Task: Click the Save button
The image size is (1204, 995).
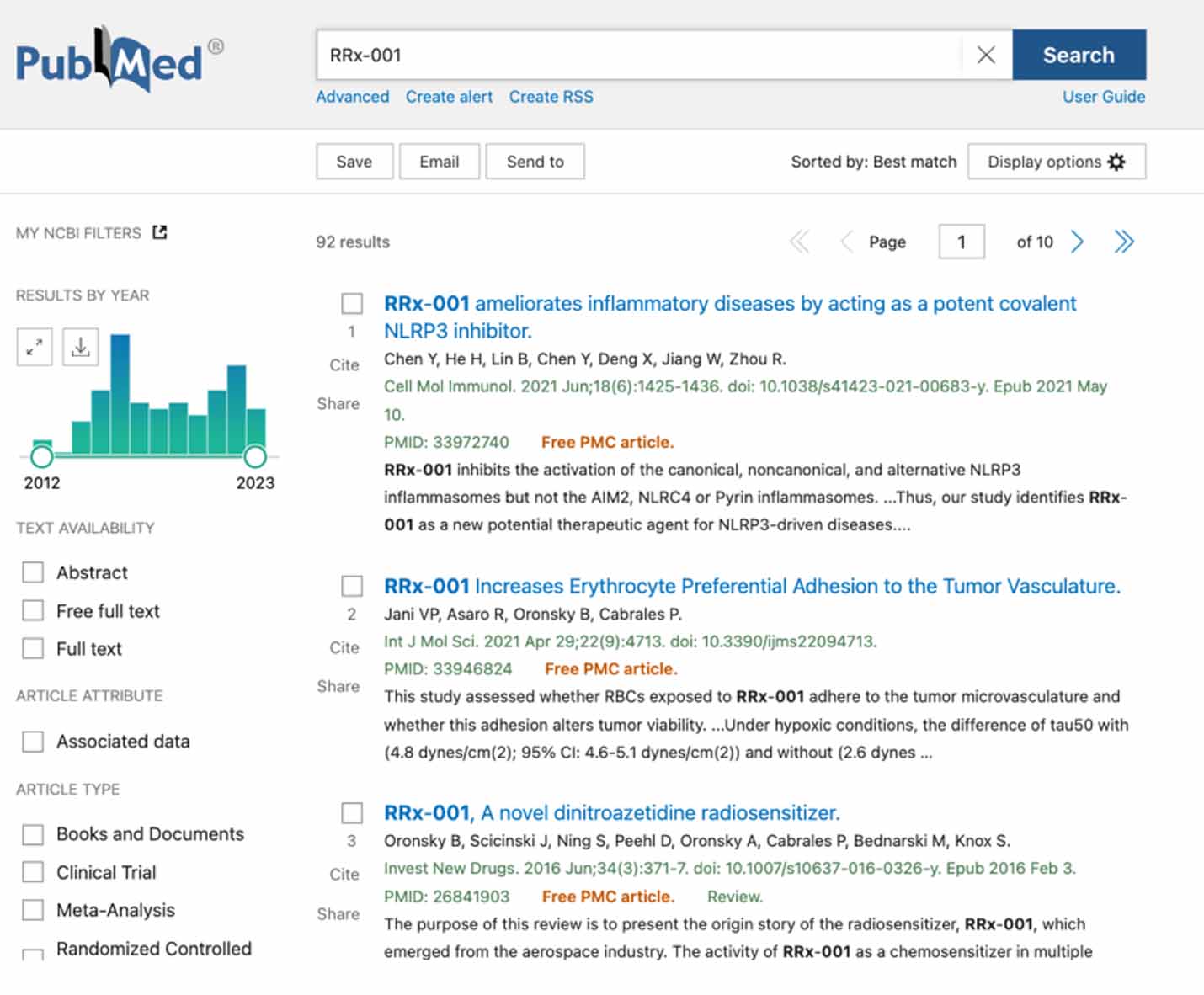Action: tap(354, 162)
